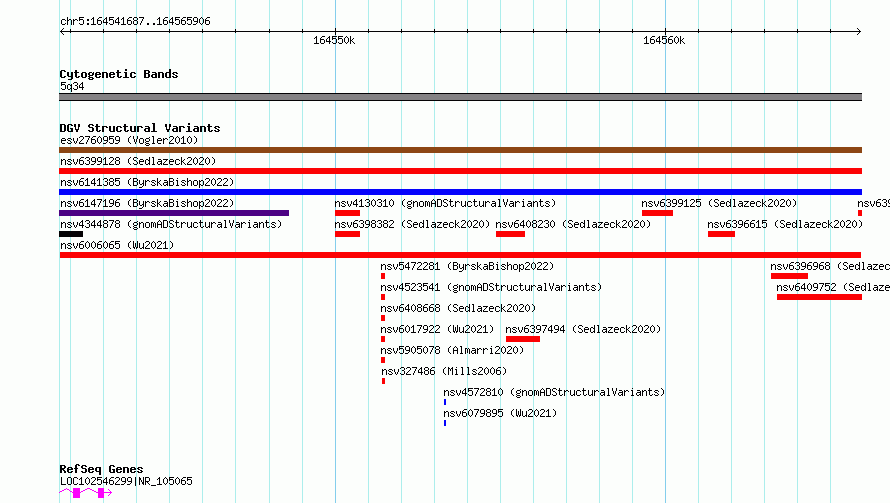Click the magenta LOC102546299 gene glyph
Image resolution: width=890 pixels, height=503 pixels.
coord(86,493)
